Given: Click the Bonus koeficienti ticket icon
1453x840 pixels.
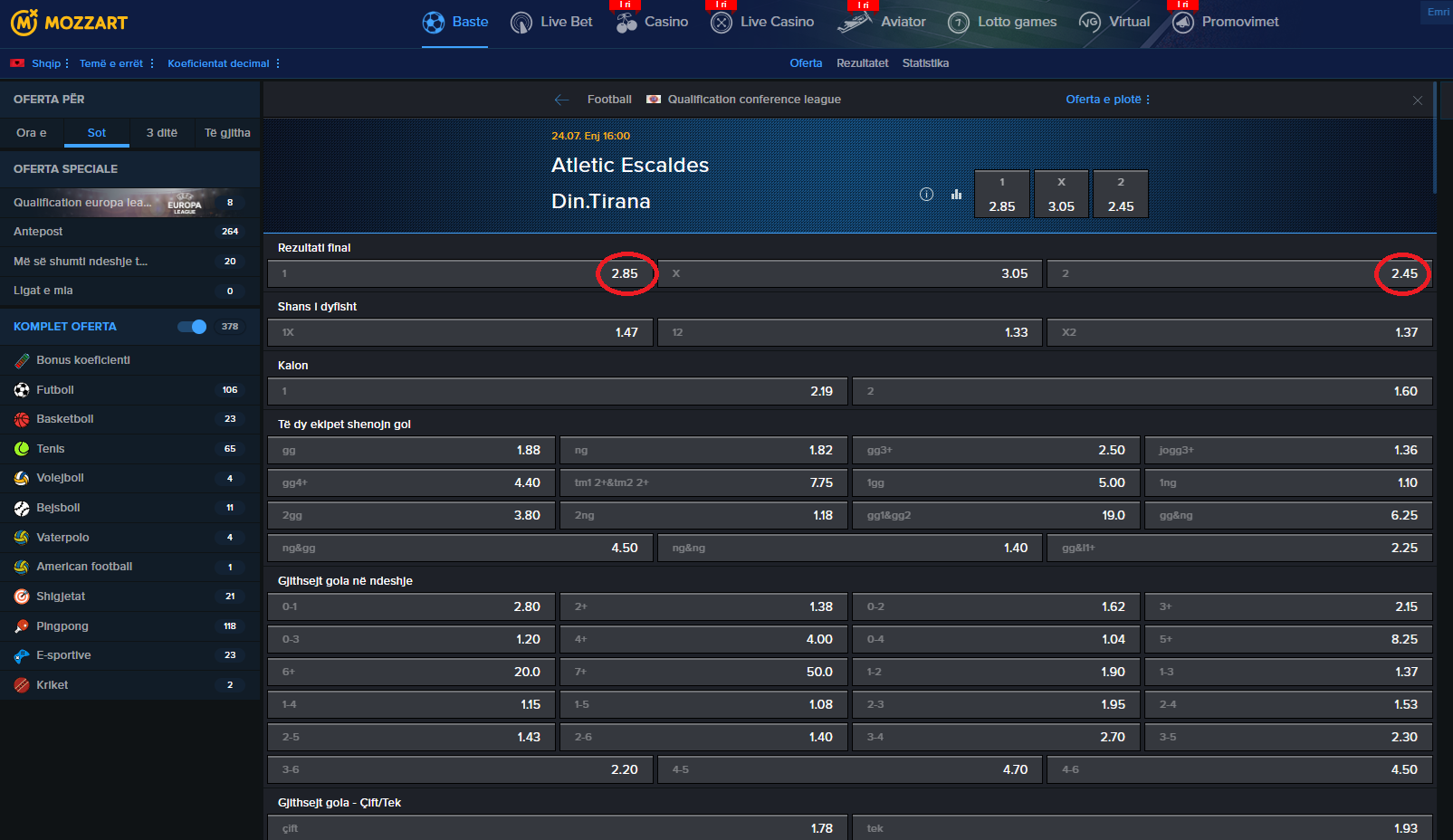Looking at the screenshot, I should click(22, 360).
